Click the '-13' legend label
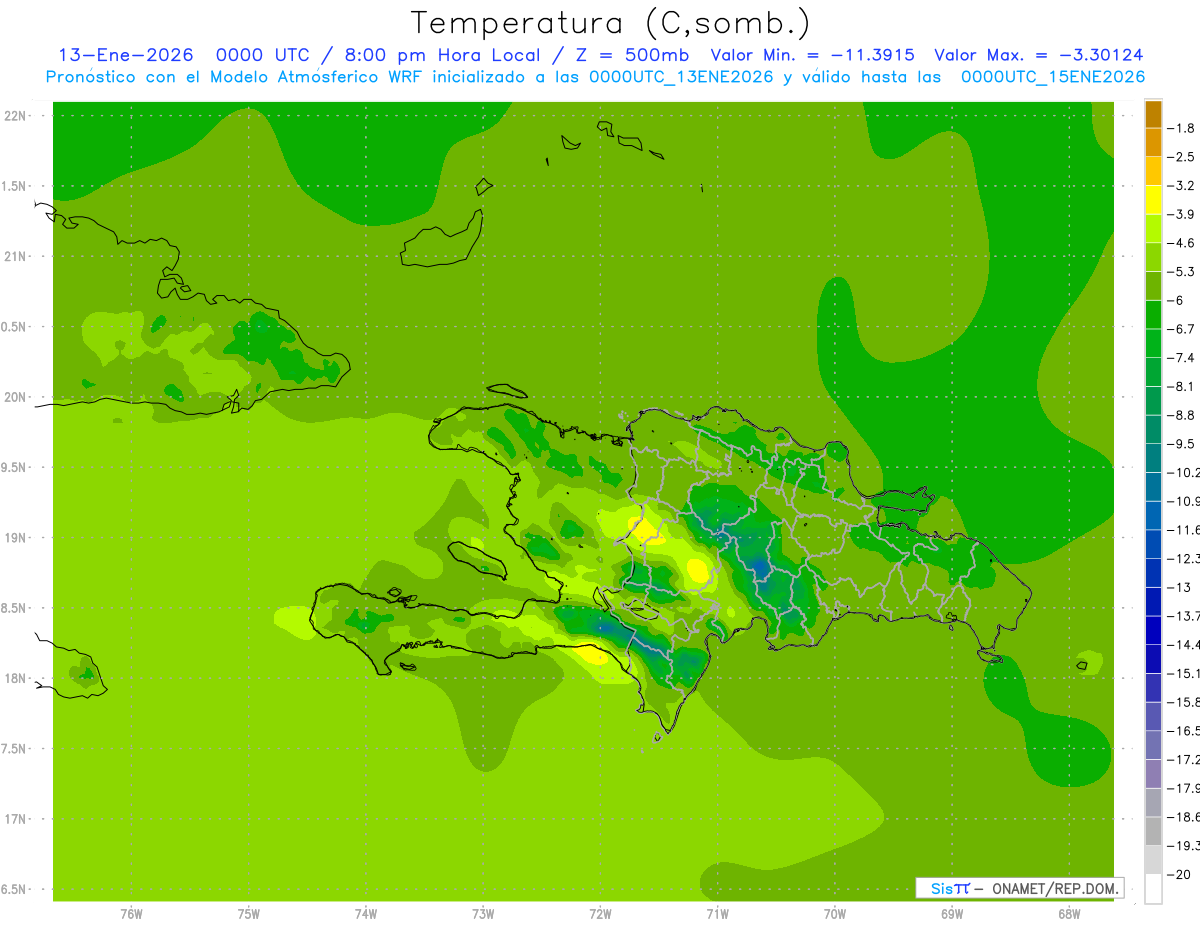Screen dimensions: 1200x927 click(x=1178, y=587)
